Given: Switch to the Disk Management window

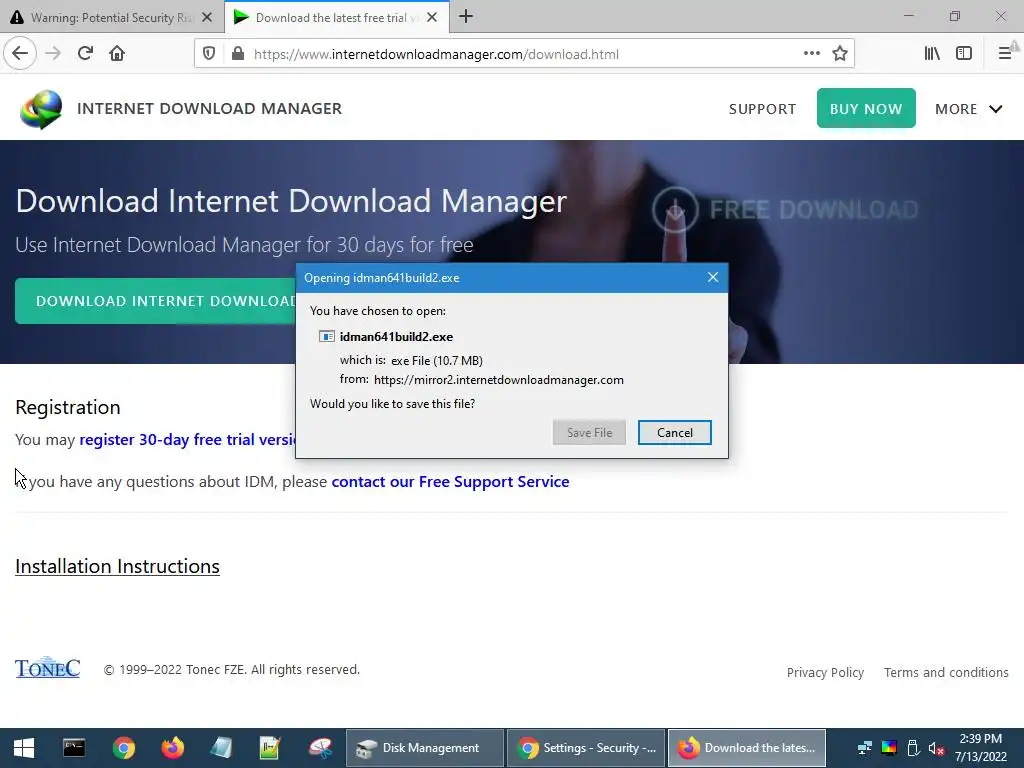Looking at the screenshot, I should pos(424,748).
